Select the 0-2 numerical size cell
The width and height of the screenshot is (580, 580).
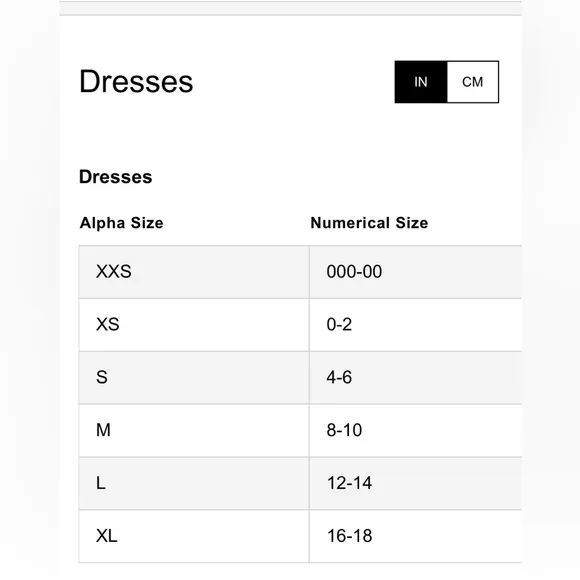tap(415, 325)
